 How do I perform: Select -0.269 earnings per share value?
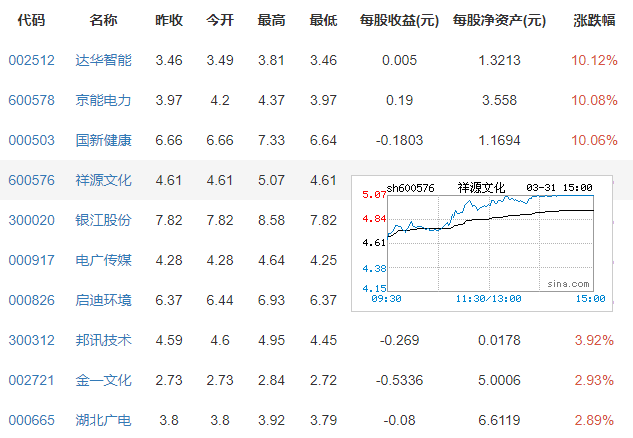pyautogui.click(x=399, y=340)
